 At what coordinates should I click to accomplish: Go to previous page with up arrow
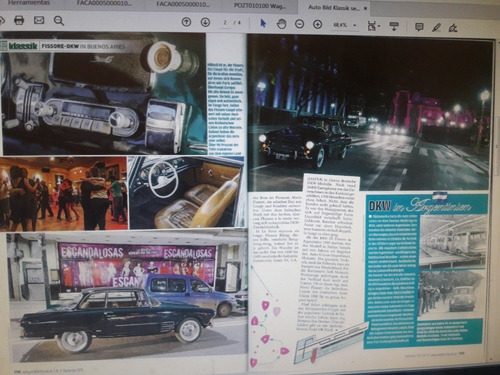(186, 22)
